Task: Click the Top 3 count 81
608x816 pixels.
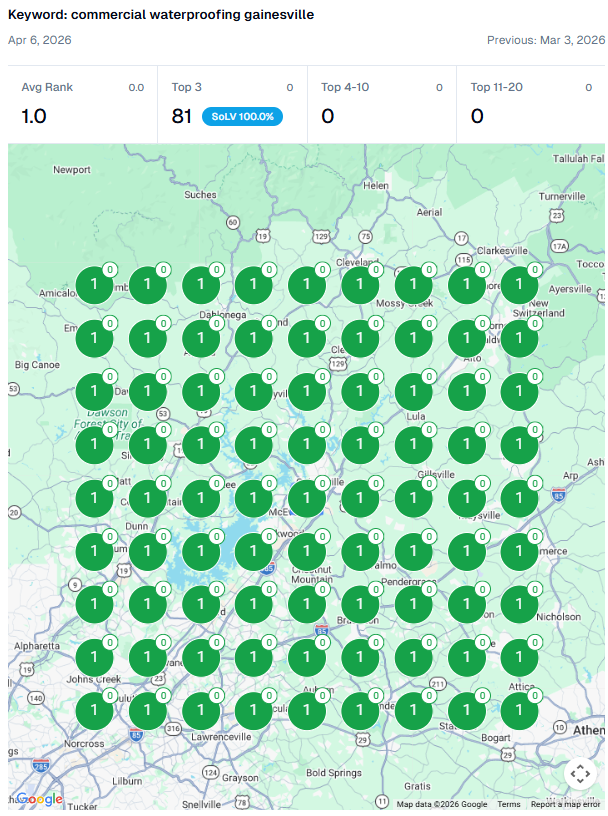Action: [182, 116]
